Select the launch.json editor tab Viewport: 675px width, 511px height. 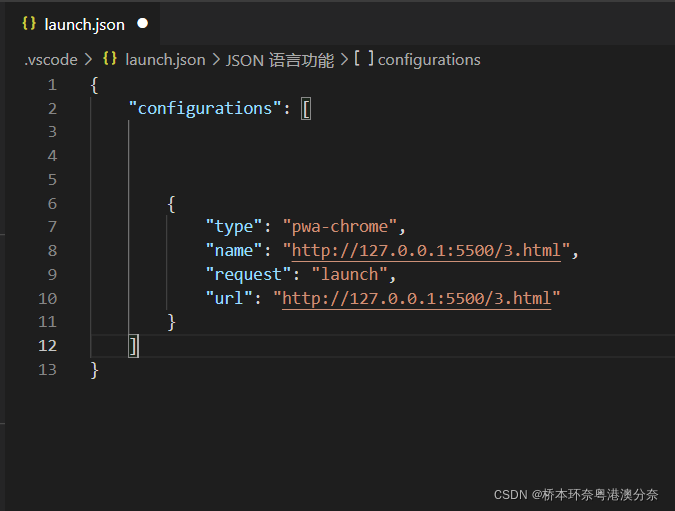pyautogui.click(x=83, y=24)
